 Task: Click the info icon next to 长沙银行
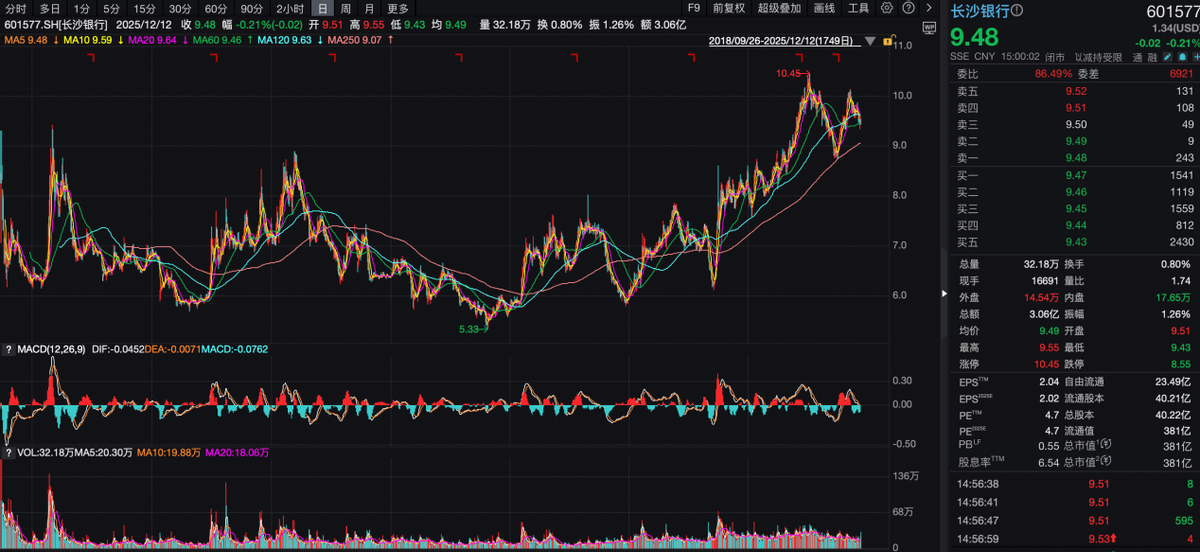tap(1017, 11)
